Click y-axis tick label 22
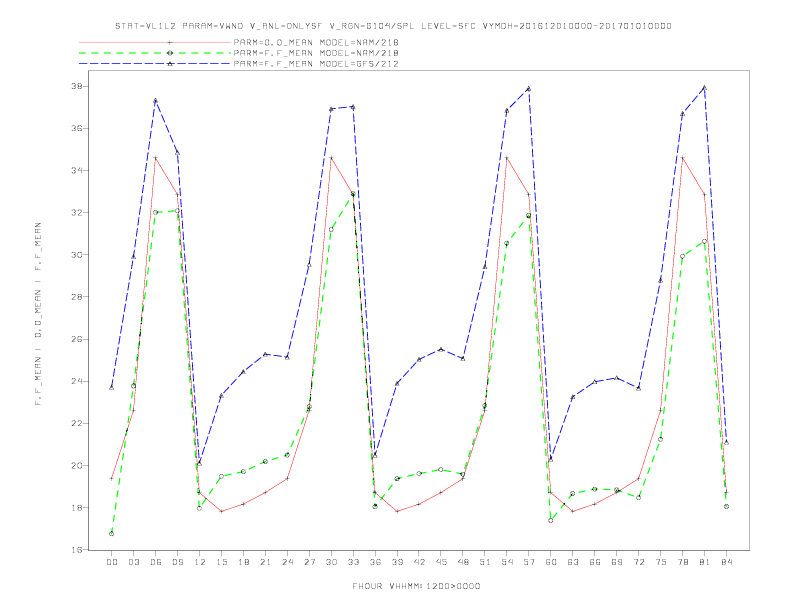 pyautogui.click(x=76, y=423)
